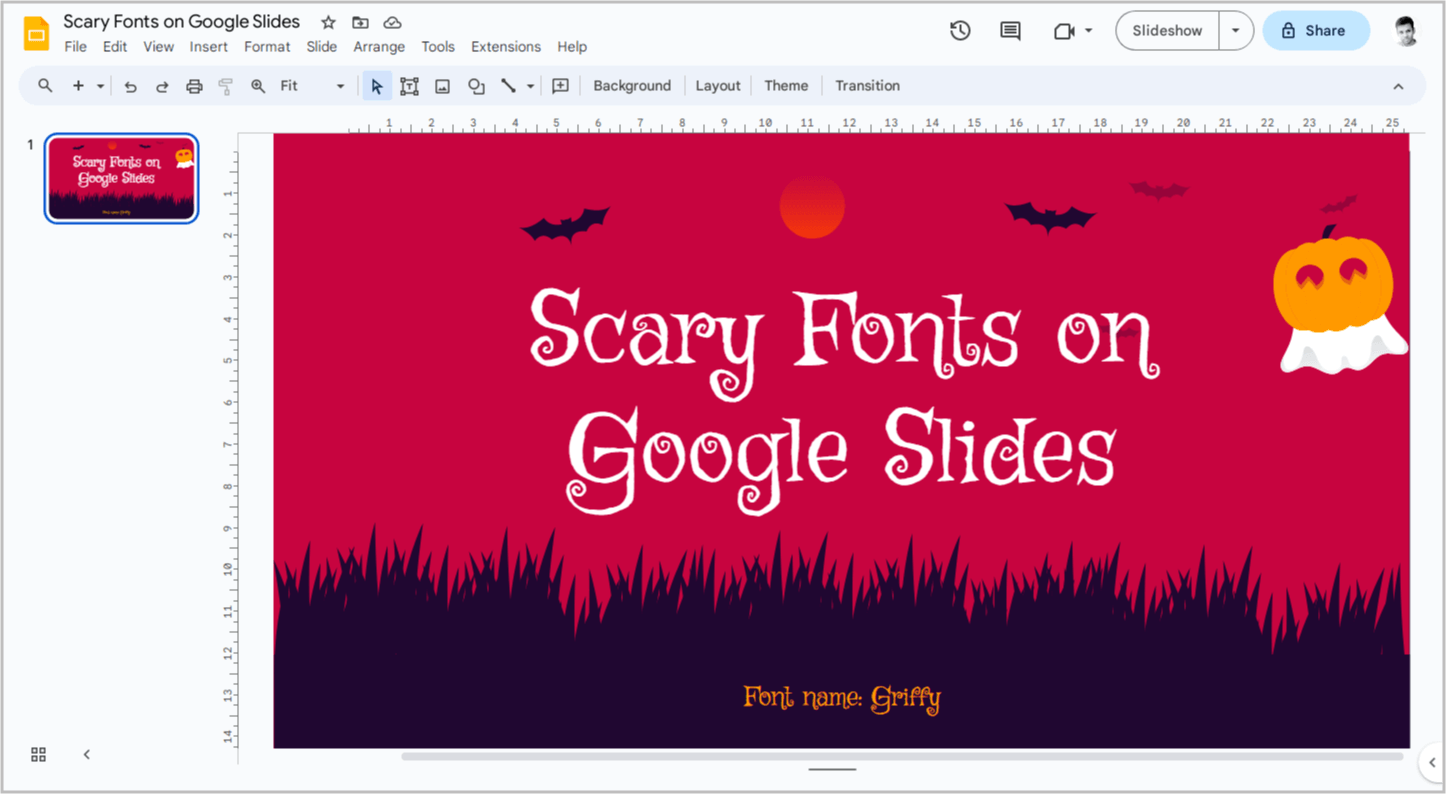Open the Format menu
Screen dimensions: 1446x794
coord(267,47)
